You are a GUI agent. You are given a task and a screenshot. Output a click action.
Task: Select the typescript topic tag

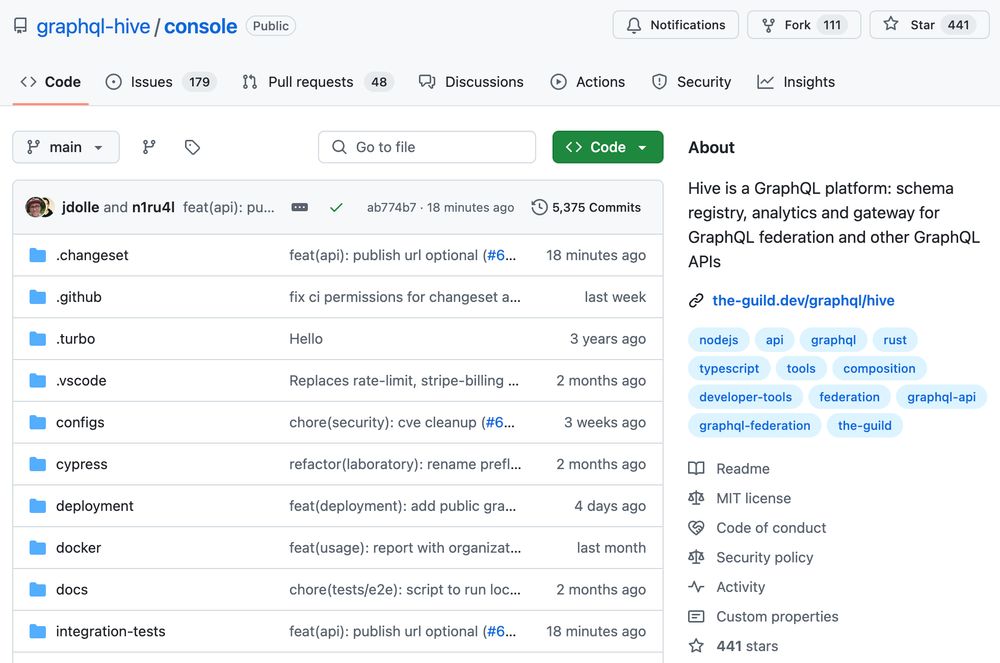[729, 368]
